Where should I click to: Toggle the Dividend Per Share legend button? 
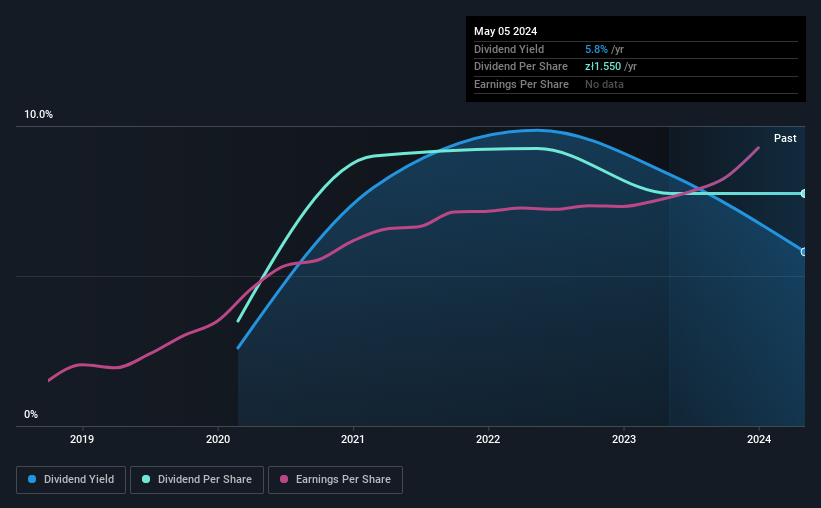pyautogui.click(x=197, y=480)
